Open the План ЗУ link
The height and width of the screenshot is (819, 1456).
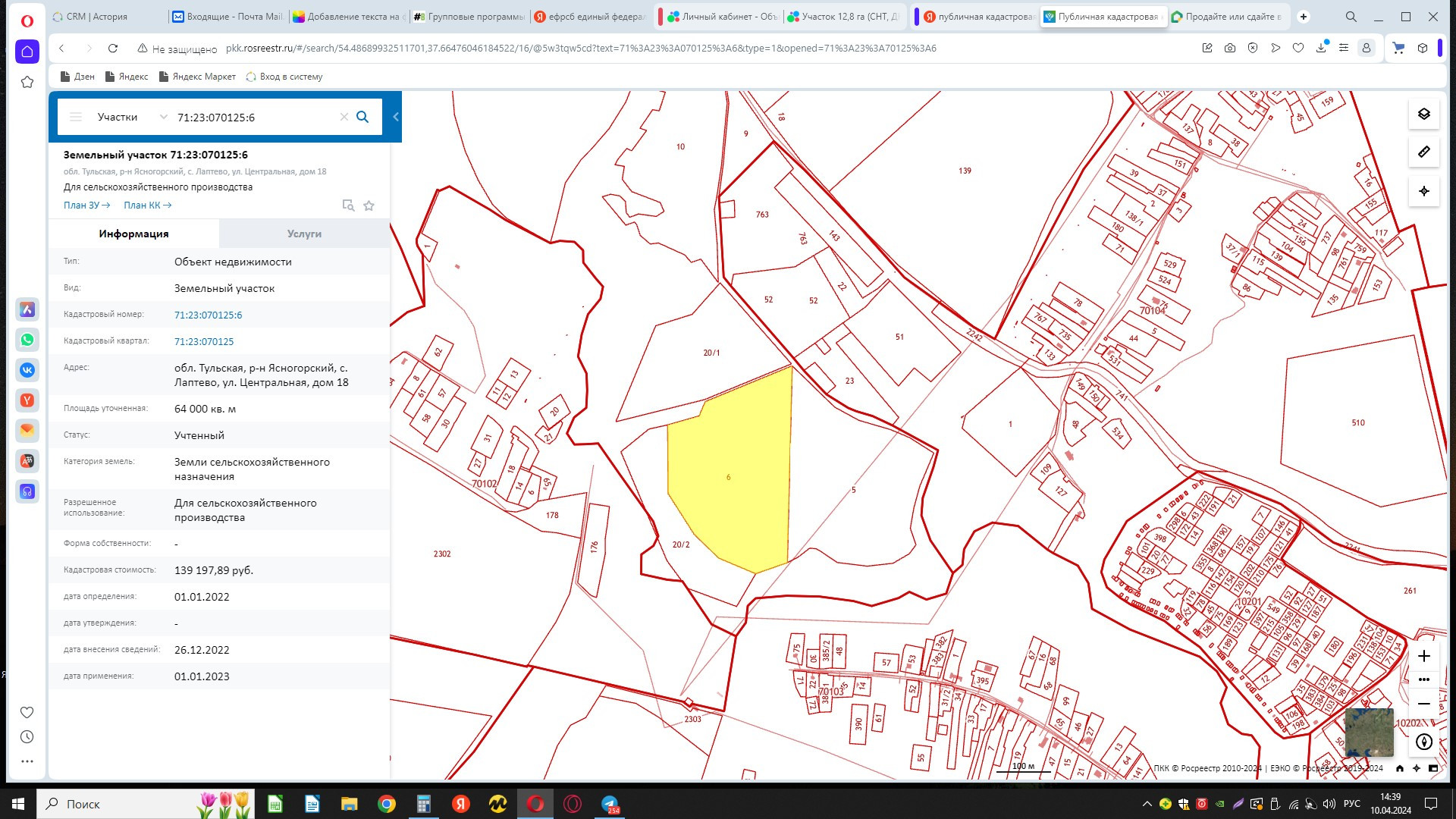[x=86, y=206]
